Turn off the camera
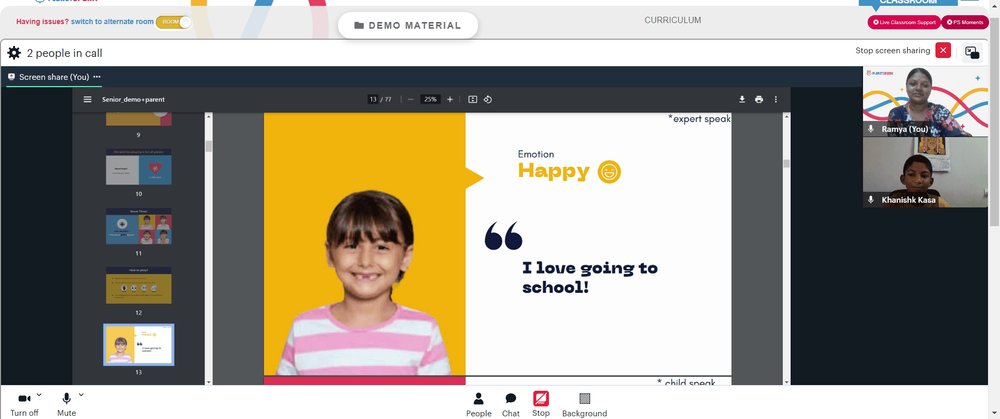The image size is (1000, 419). click(24, 404)
